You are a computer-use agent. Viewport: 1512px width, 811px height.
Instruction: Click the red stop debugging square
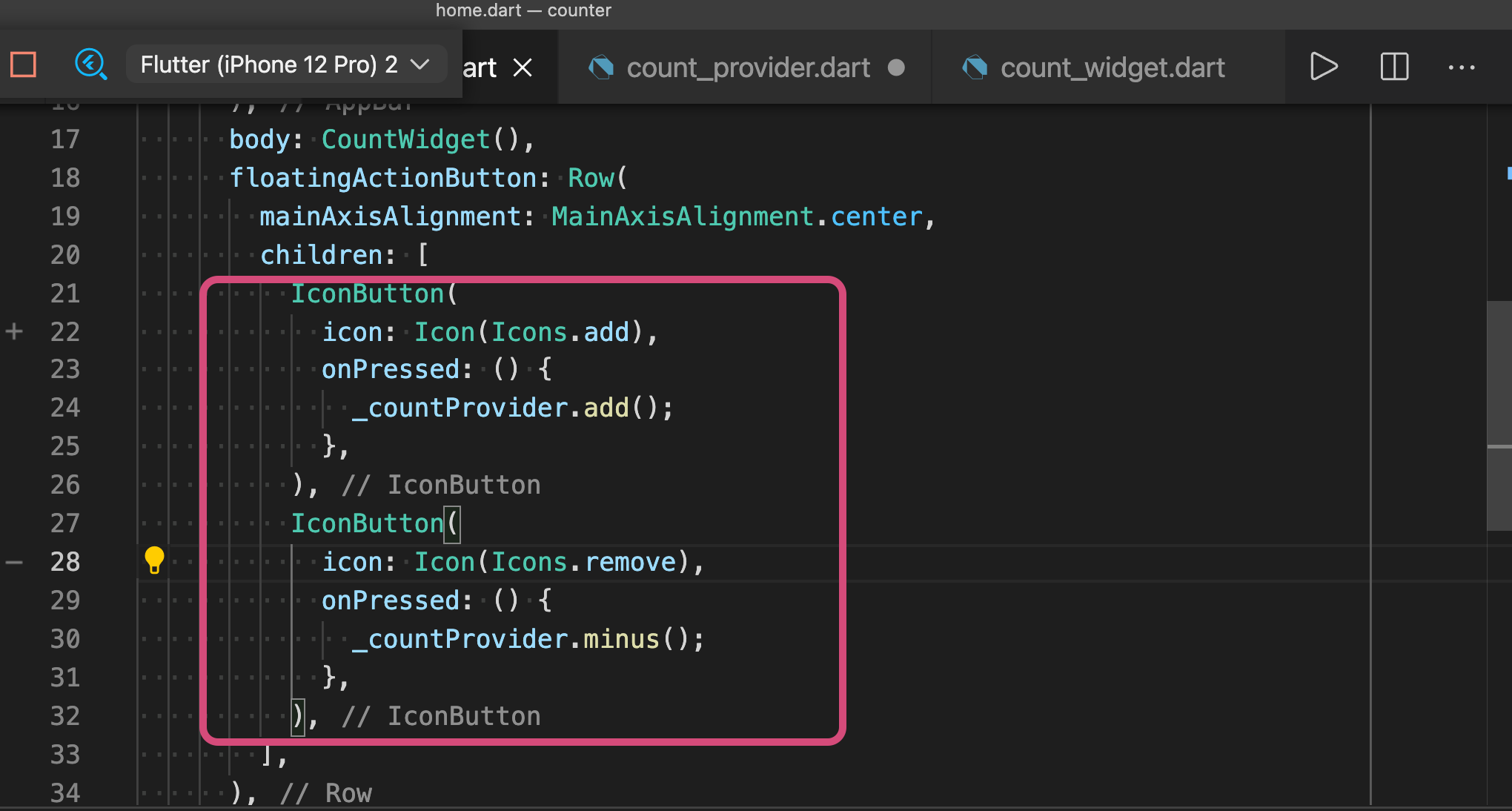coord(24,65)
